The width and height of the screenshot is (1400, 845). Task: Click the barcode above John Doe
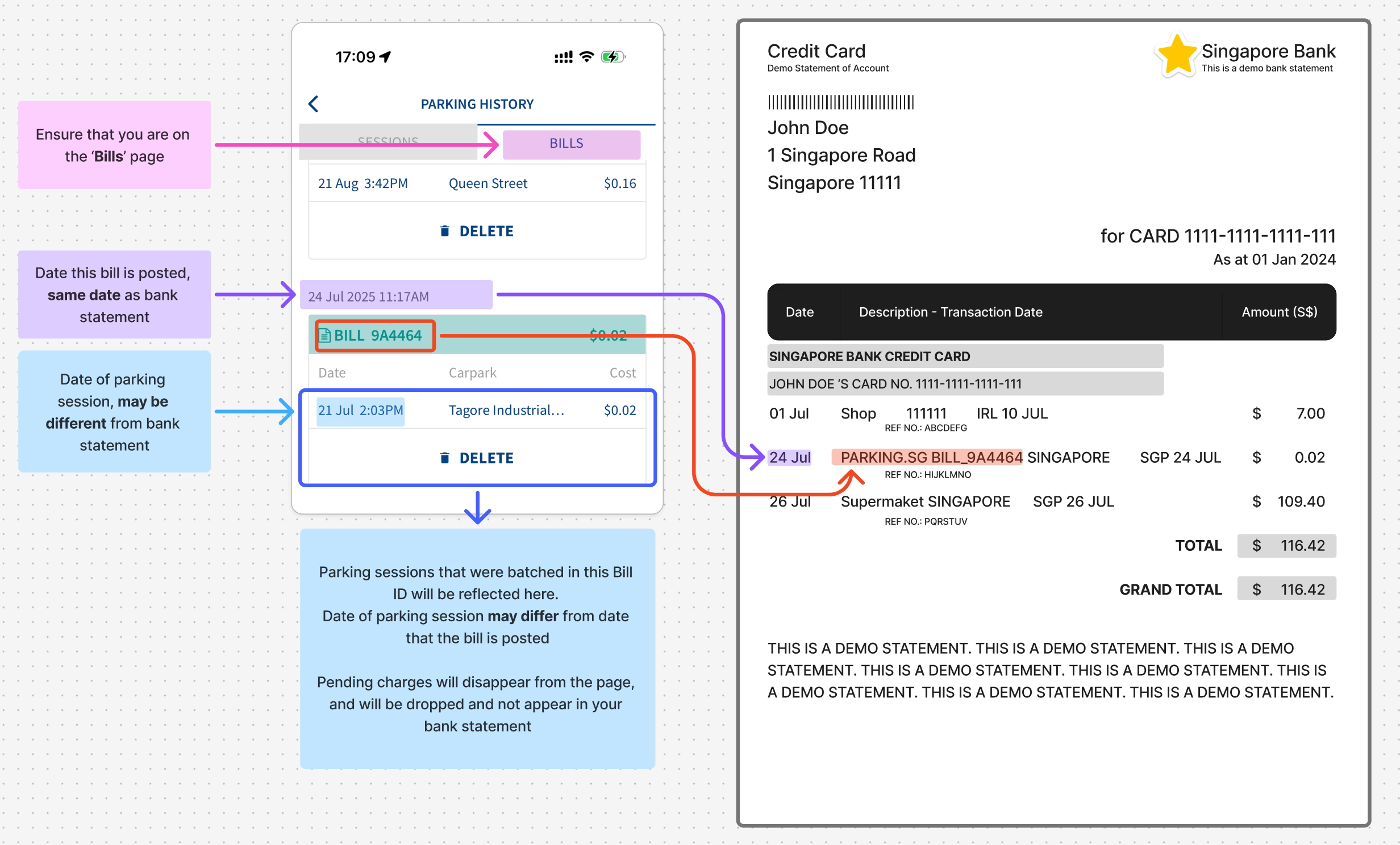(x=840, y=102)
